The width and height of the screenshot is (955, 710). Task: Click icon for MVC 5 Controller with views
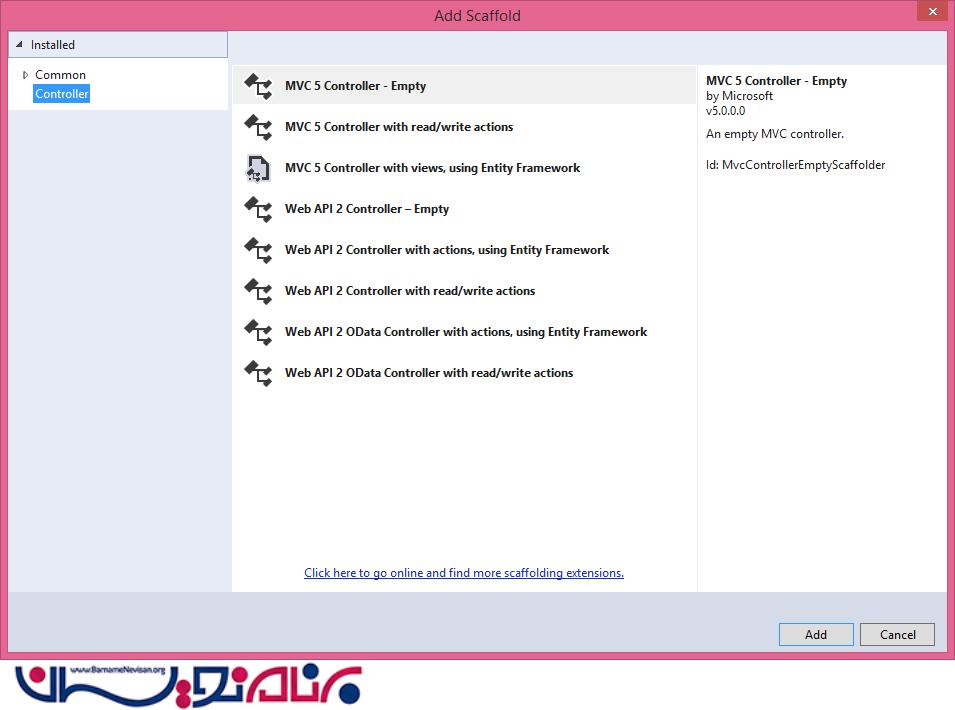258,168
